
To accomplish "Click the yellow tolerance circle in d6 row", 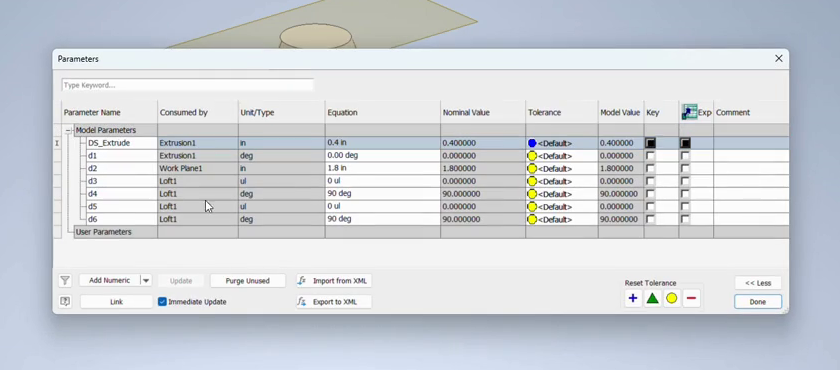I will [532, 219].
